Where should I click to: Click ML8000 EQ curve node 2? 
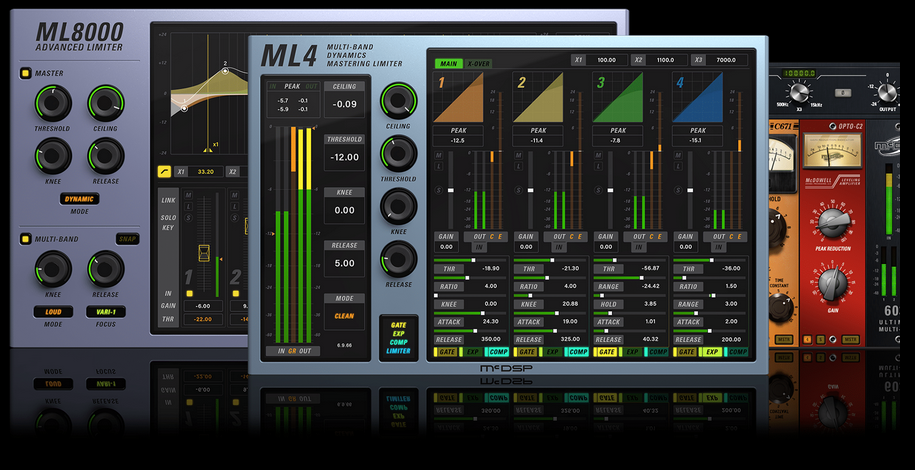226,71
